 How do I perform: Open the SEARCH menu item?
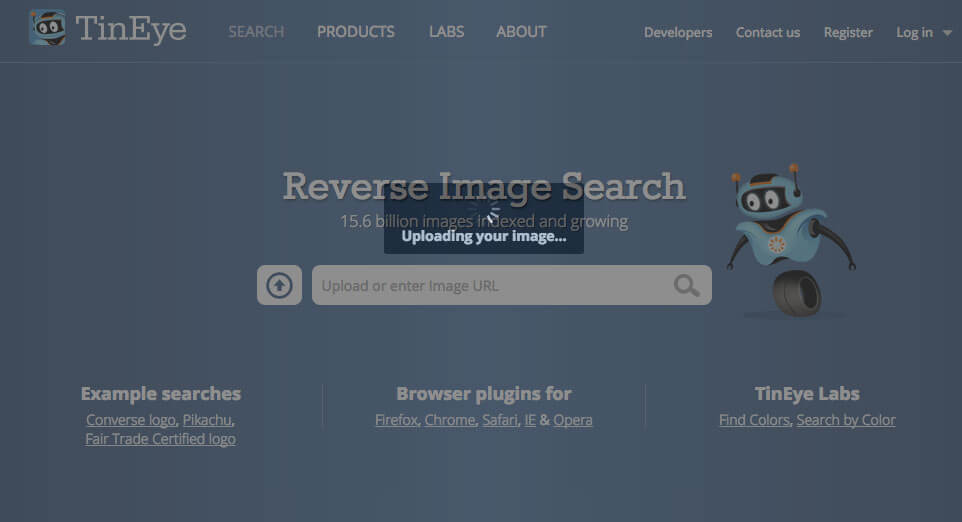[x=256, y=32]
